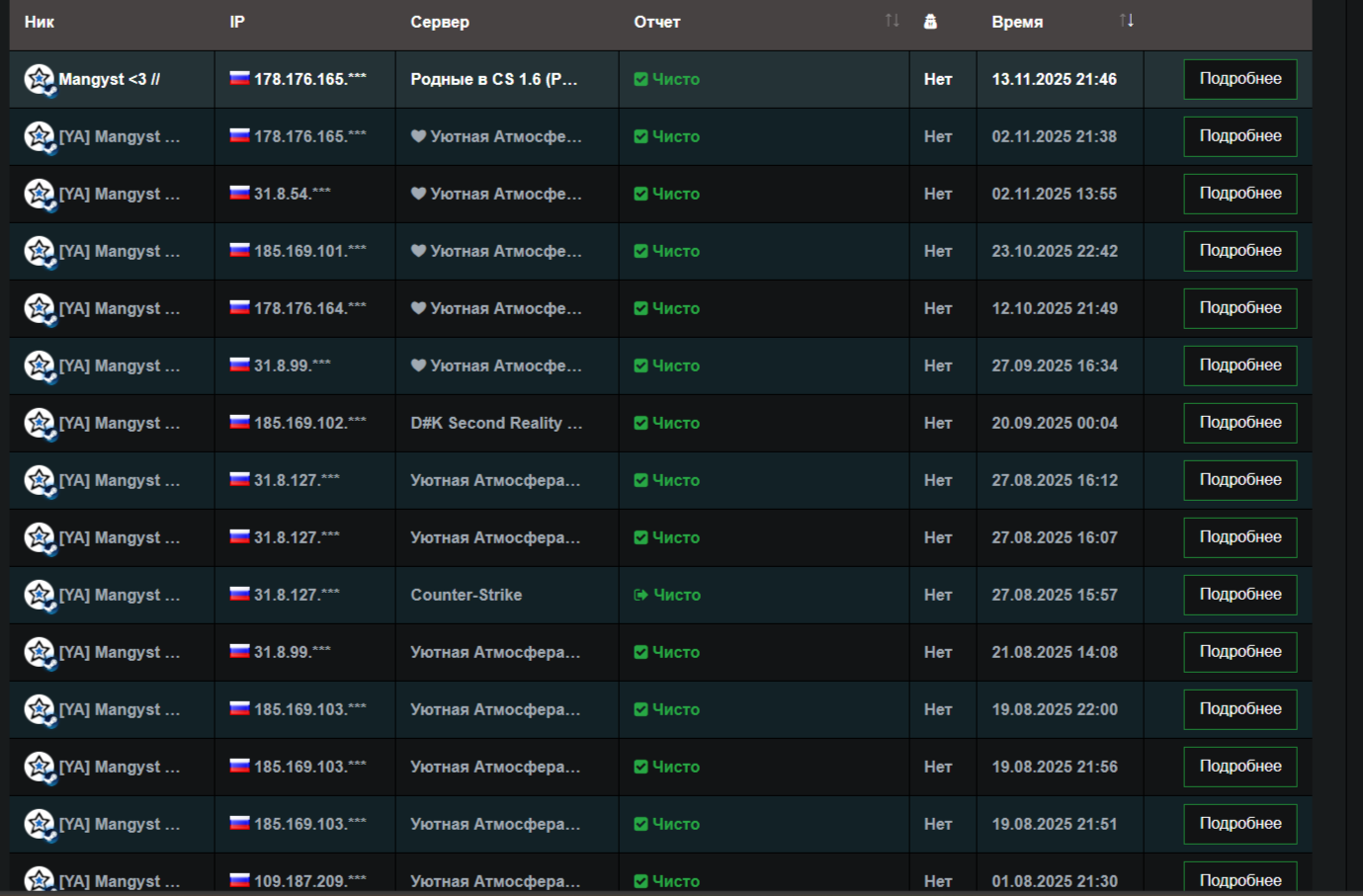Click heart icon in the 12.10.2025 21:49 row
1363x896 pixels.
418,308
